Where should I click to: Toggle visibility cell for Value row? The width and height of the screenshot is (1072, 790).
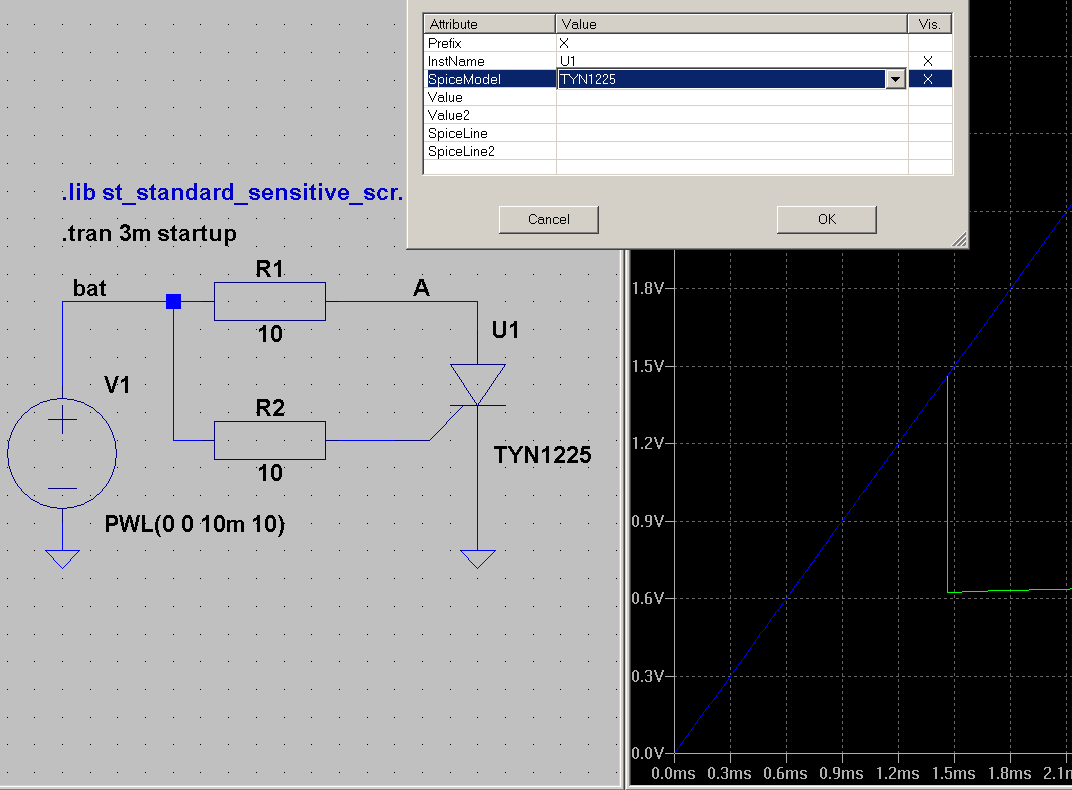[928, 97]
